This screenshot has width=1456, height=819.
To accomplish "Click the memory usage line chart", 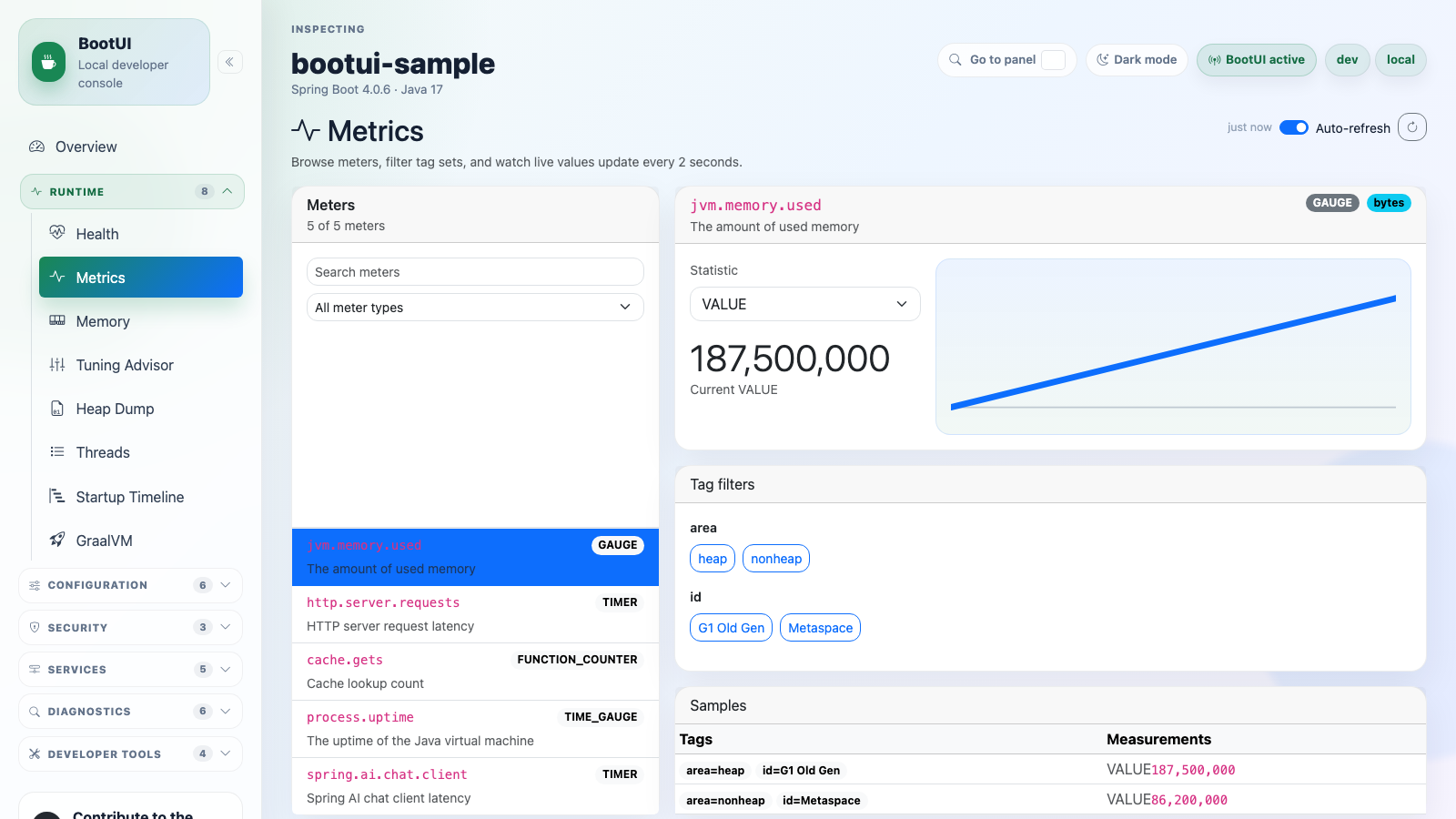I will [x=1173, y=347].
